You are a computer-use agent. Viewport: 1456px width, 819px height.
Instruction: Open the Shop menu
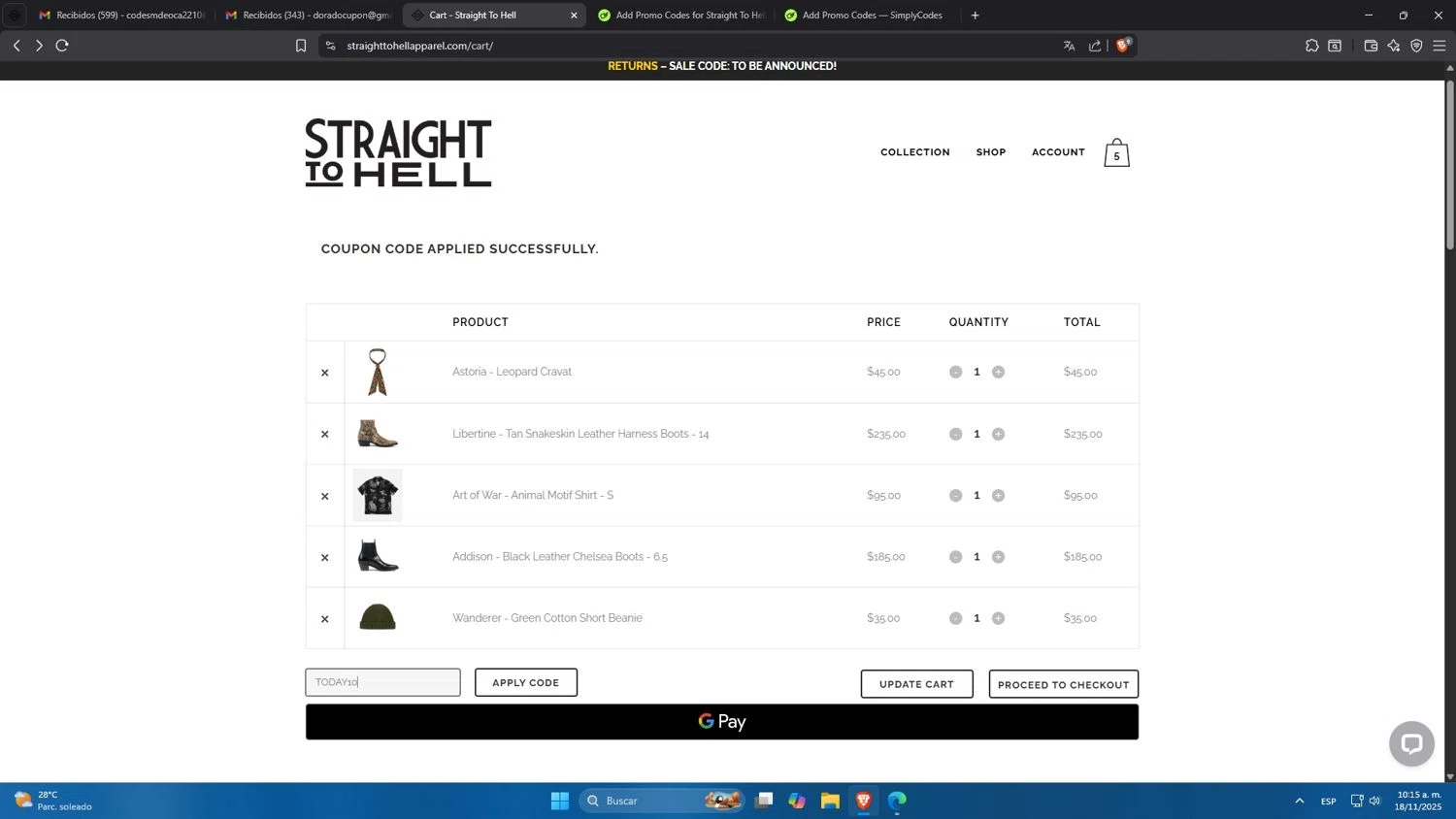(991, 152)
